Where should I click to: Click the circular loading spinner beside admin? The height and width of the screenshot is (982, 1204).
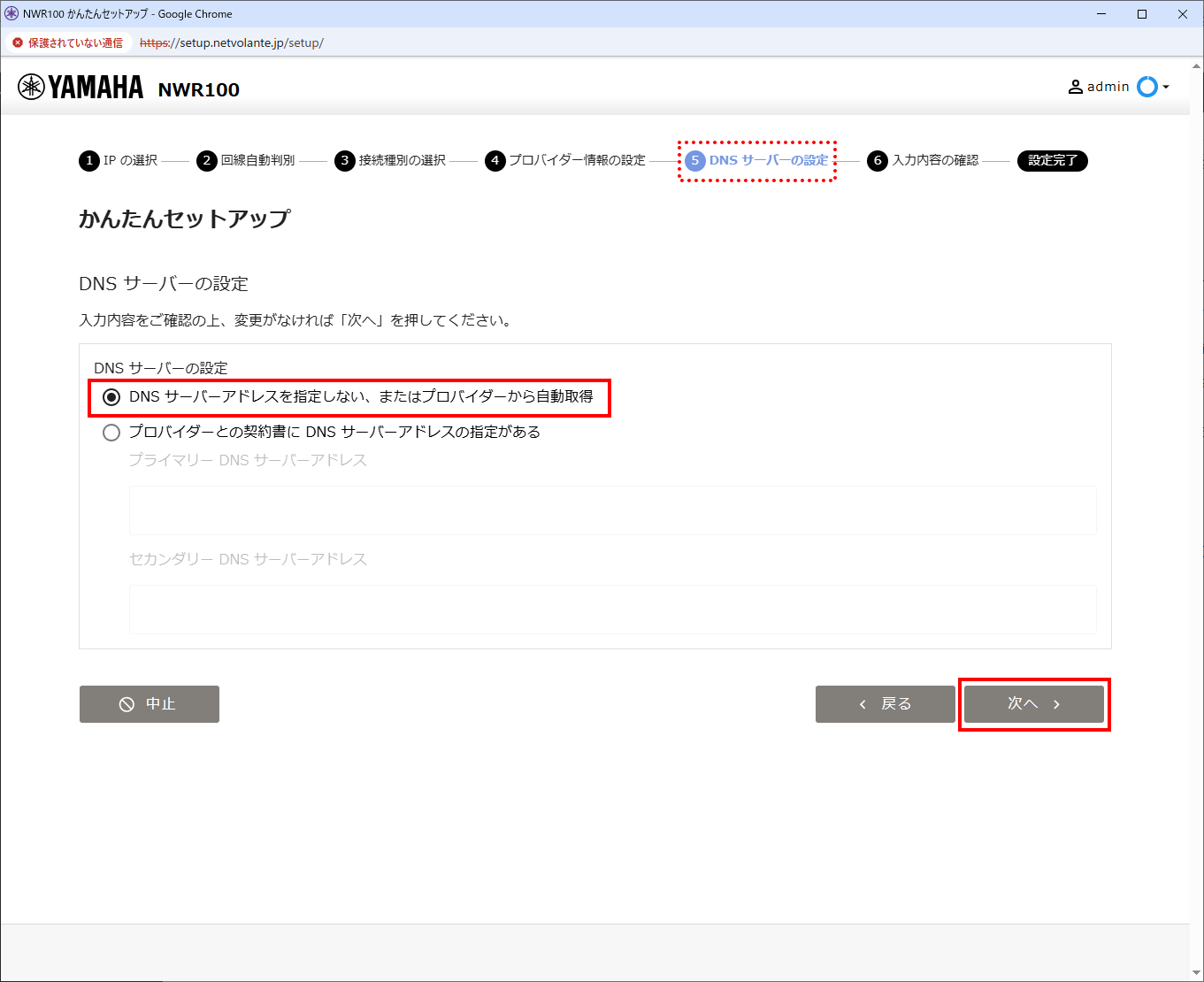pos(1147,86)
